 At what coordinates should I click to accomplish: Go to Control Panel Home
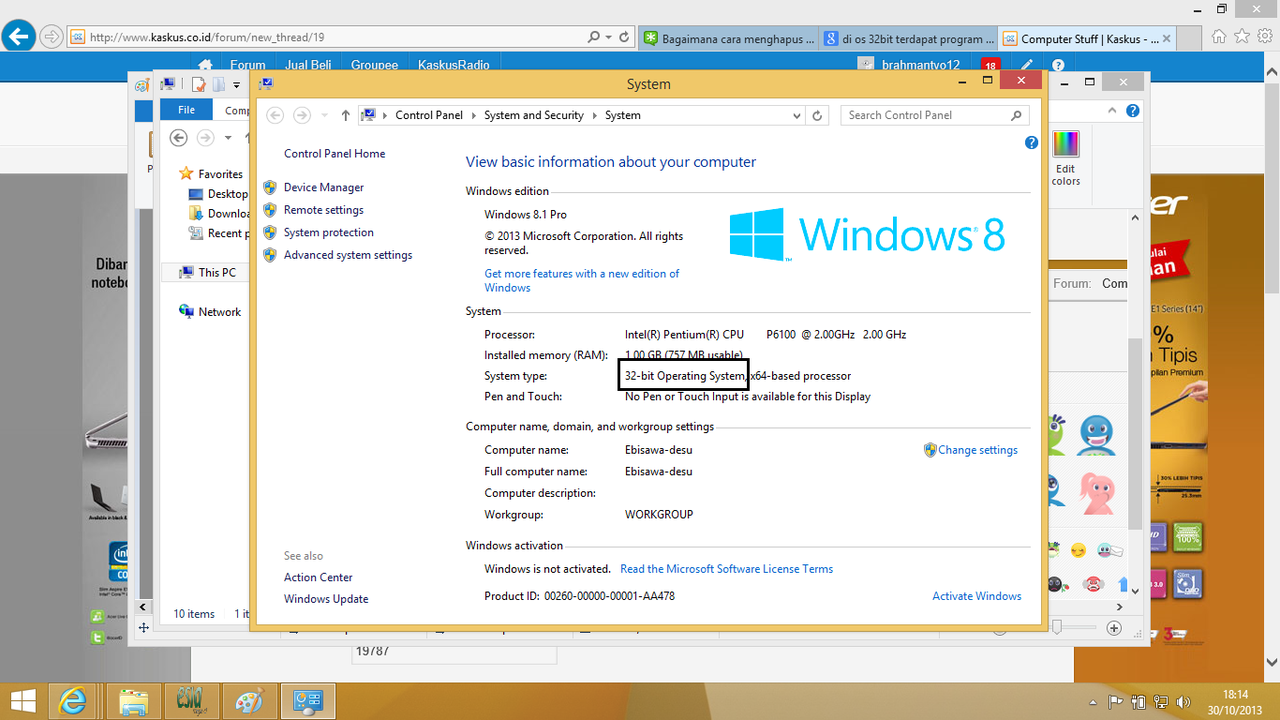(334, 154)
